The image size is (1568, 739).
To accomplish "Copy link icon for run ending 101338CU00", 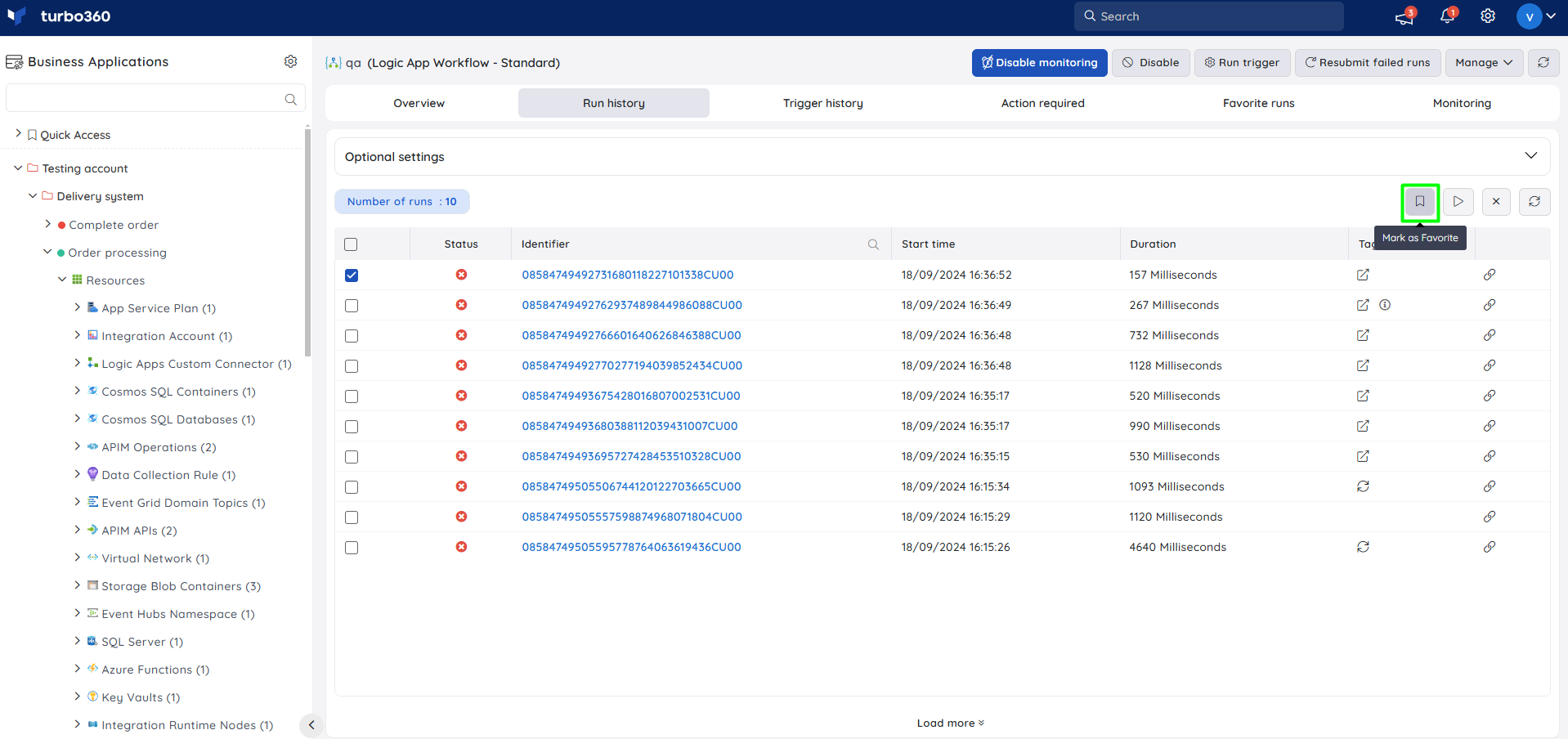I will tap(1490, 275).
